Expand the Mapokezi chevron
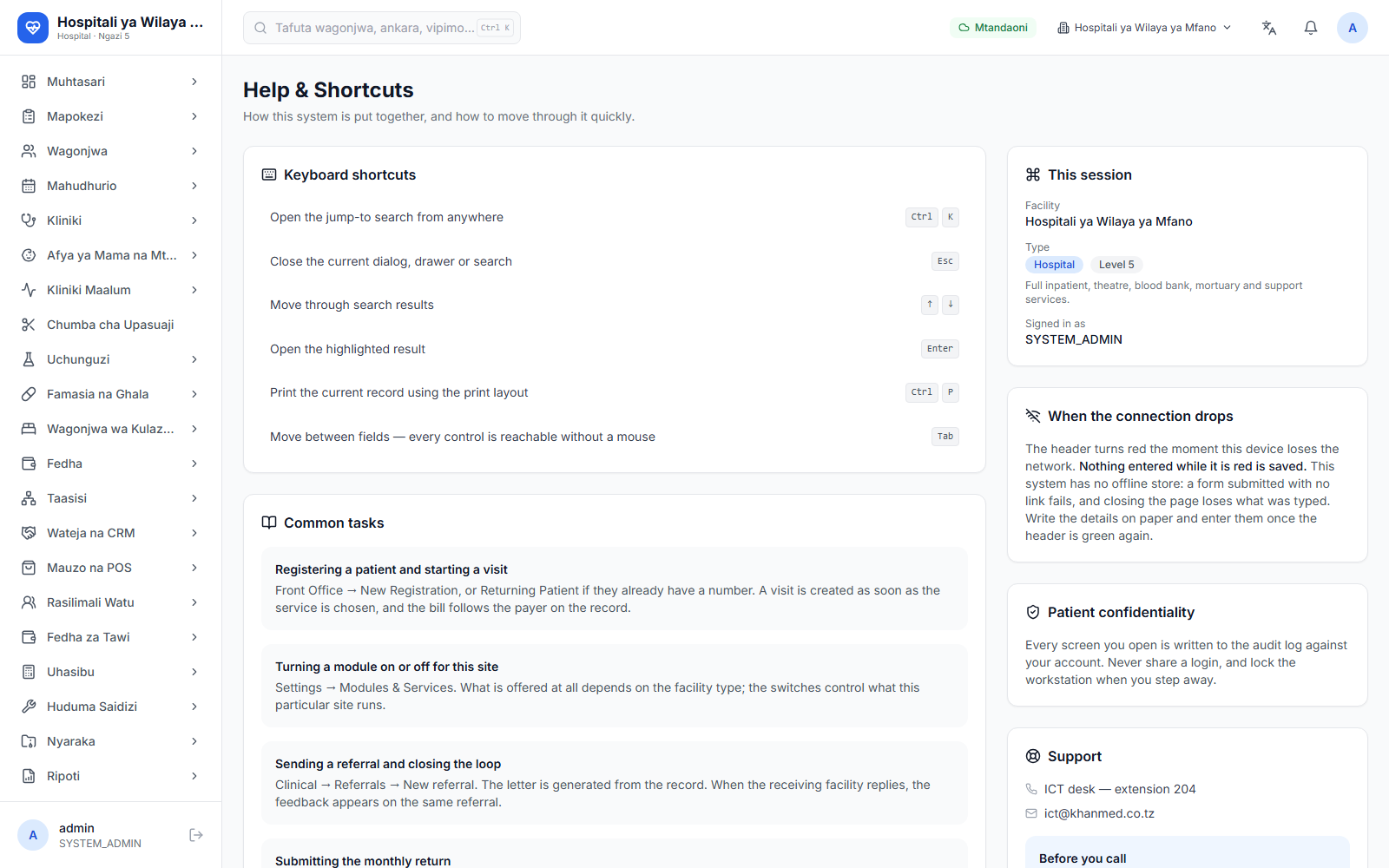Image resolution: width=1389 pixels, height=868 pixels. click(194, 116)
